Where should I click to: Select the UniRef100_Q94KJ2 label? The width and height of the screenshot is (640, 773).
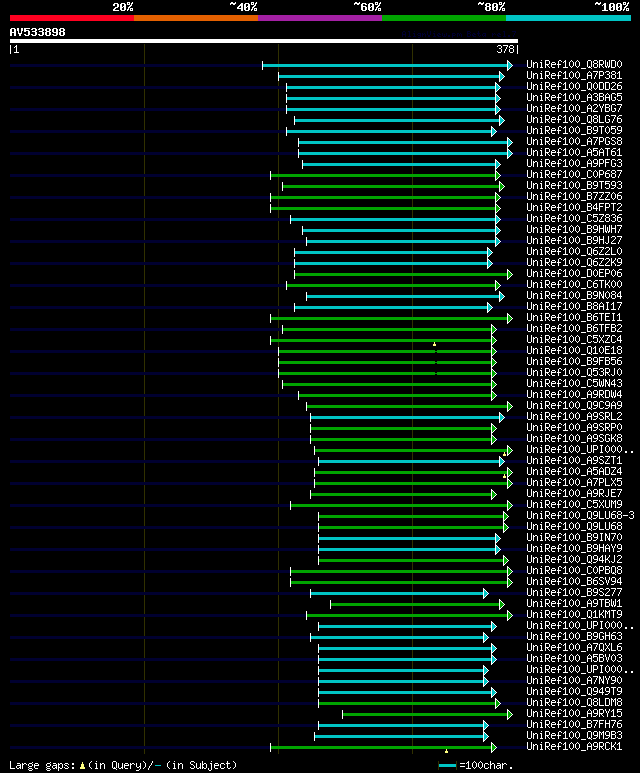click(574, 560)
